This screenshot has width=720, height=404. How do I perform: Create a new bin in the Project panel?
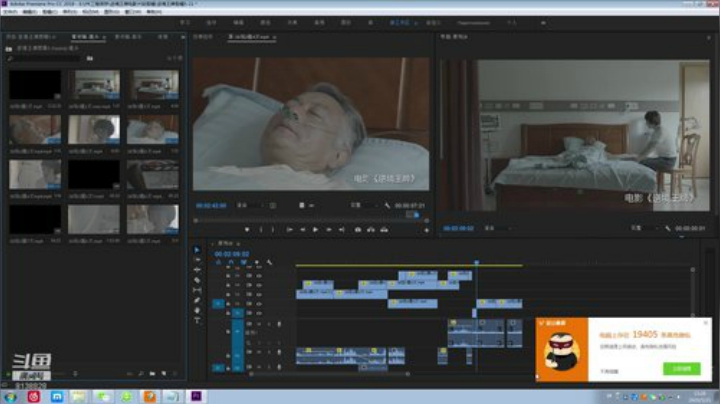tap(152, 374)
